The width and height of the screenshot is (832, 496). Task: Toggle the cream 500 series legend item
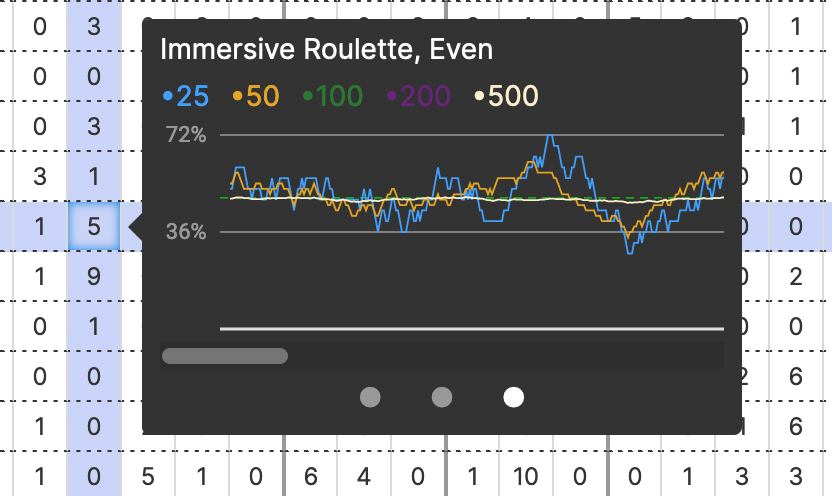pos(506,96)
